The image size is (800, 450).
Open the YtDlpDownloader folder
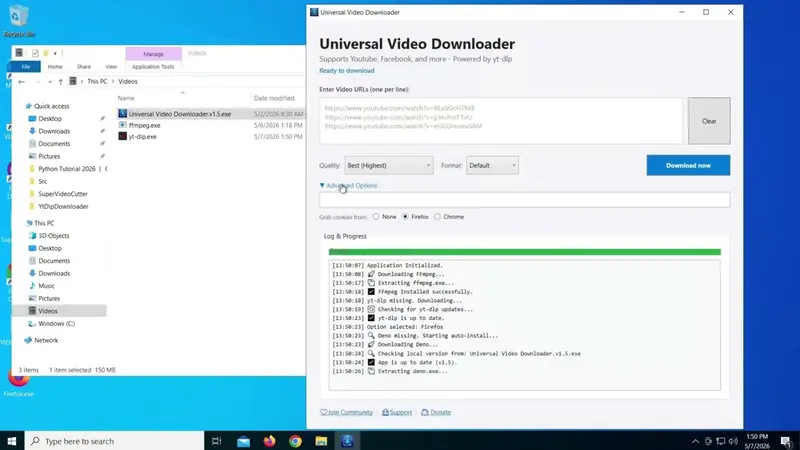tap(63, 207)
